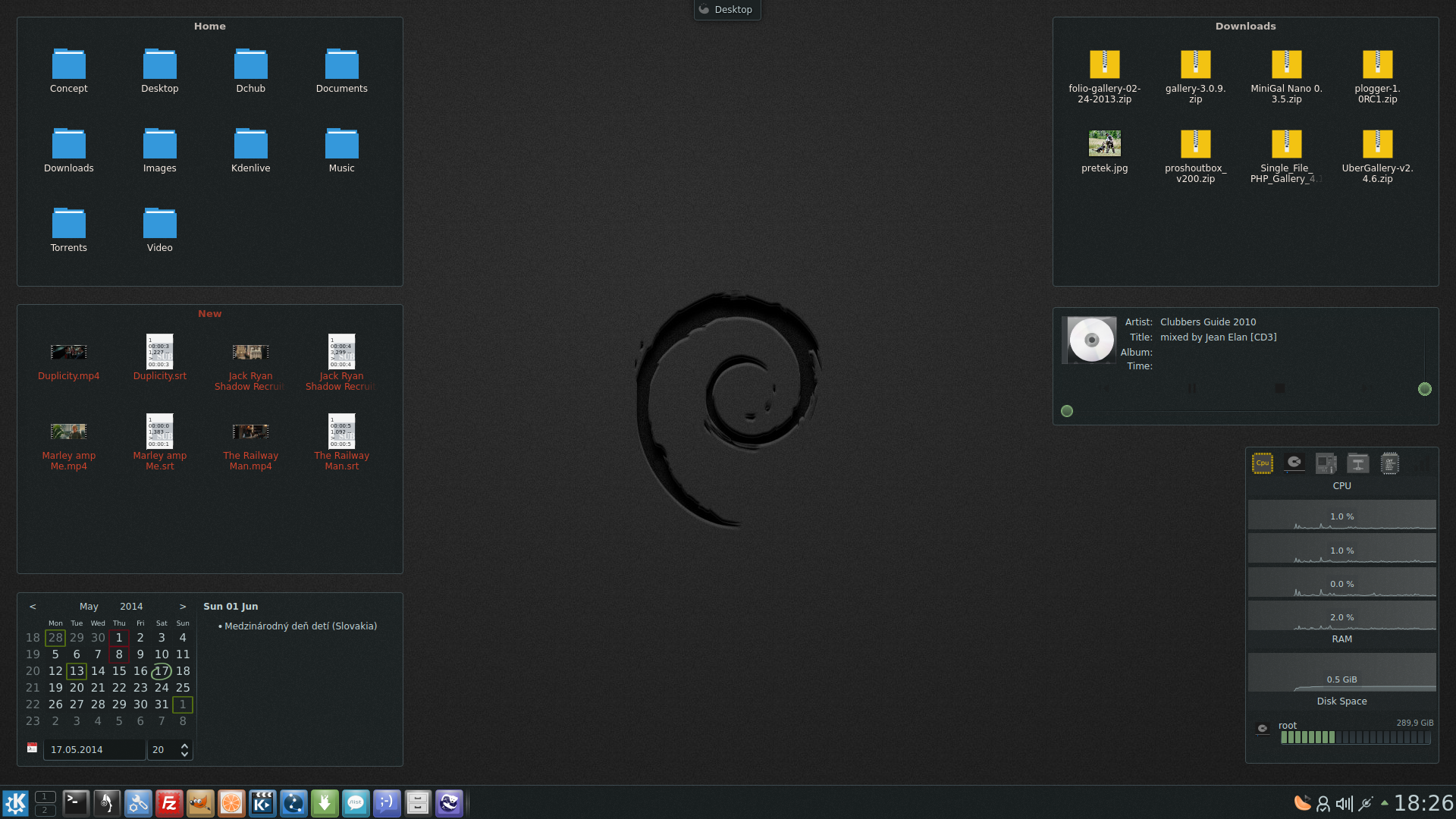Viewport: 1456px width, 819px height.
Task: Open the file cabinet launcher icon
Action: [x=418, y=803]
